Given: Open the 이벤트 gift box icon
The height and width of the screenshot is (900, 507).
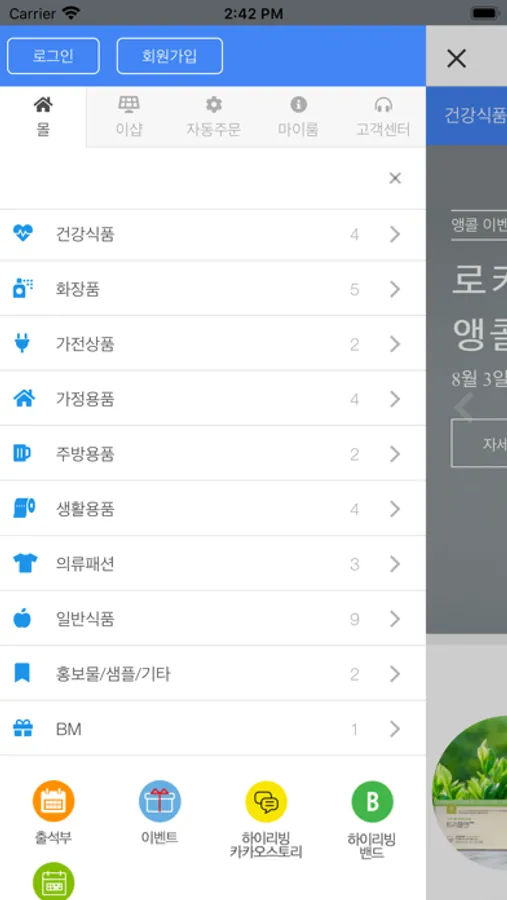Looking at the screenshot, I should [x=160, y=801].
